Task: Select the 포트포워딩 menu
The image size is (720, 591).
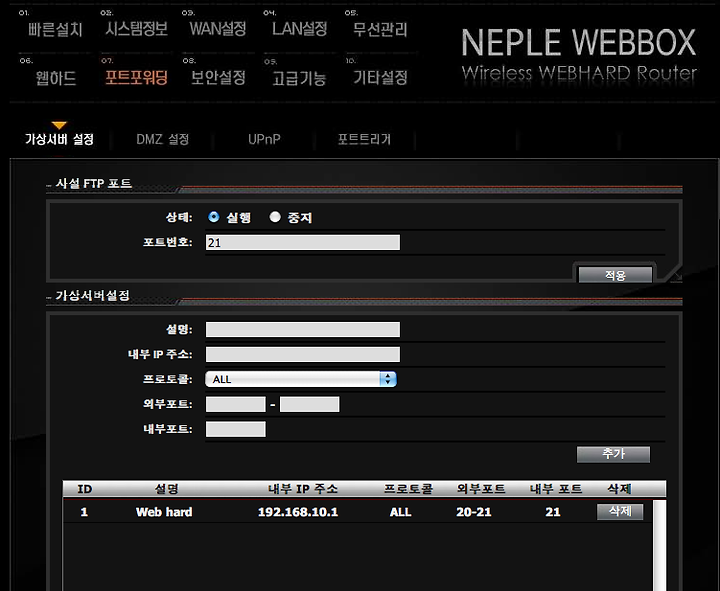Action: coord(136,78)
